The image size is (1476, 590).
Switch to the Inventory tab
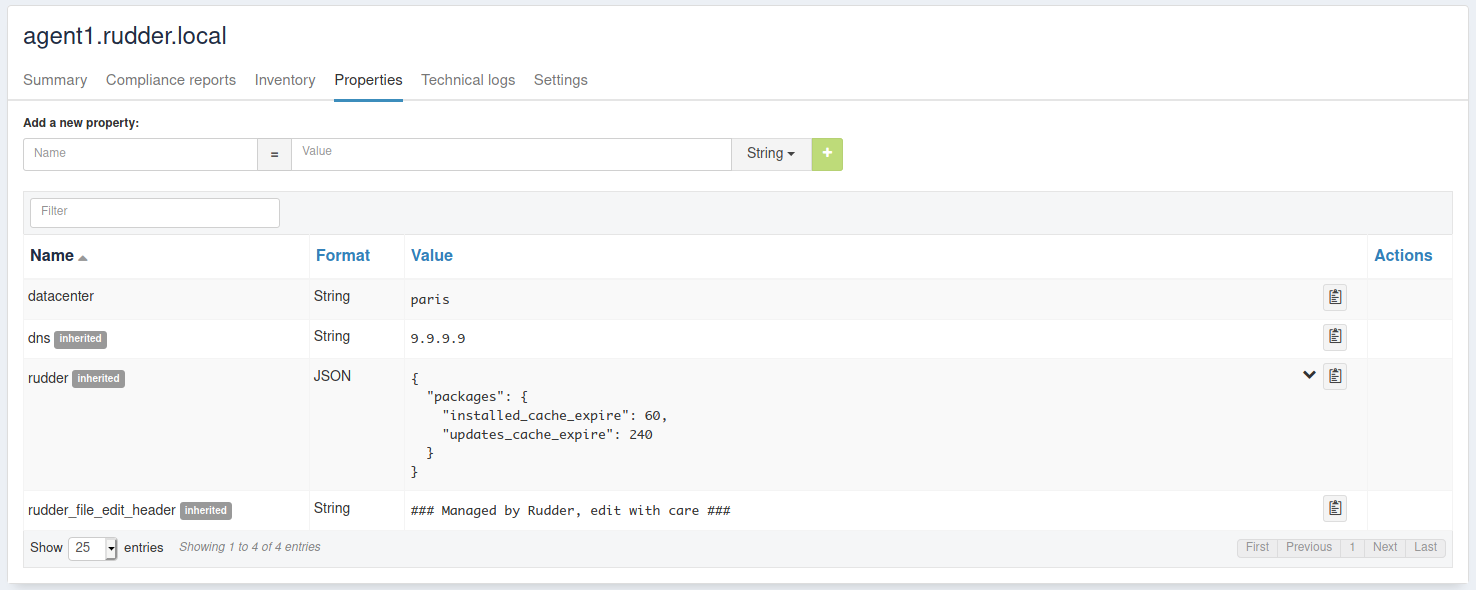285,80
